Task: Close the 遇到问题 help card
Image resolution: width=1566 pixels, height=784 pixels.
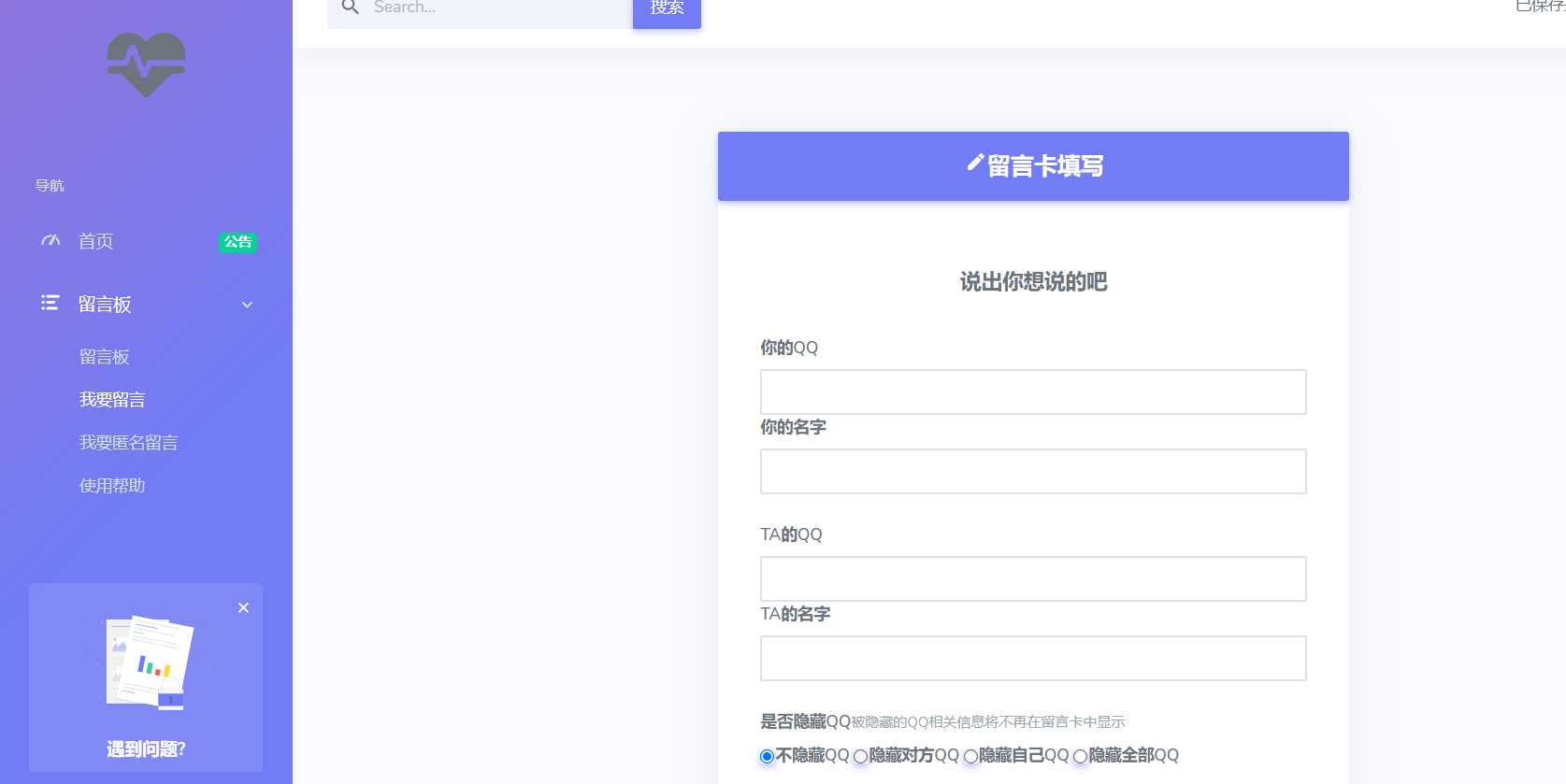Action: pyautogui.click(x=243, y=607)
